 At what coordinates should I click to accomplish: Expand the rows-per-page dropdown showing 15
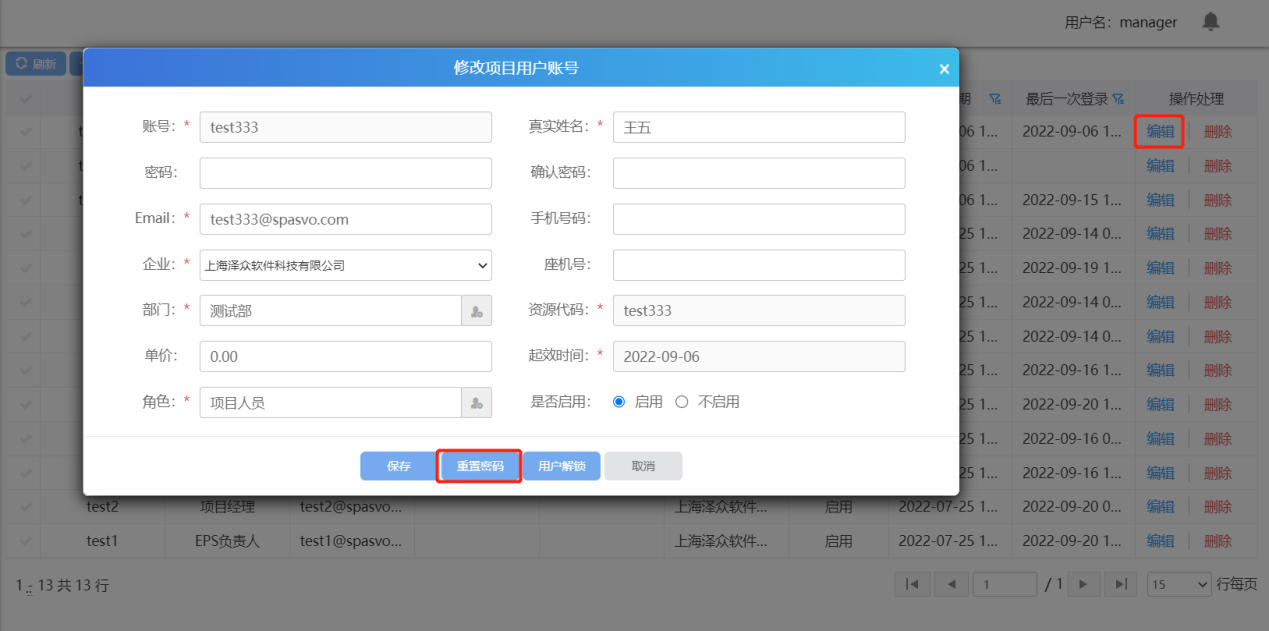1179,585
